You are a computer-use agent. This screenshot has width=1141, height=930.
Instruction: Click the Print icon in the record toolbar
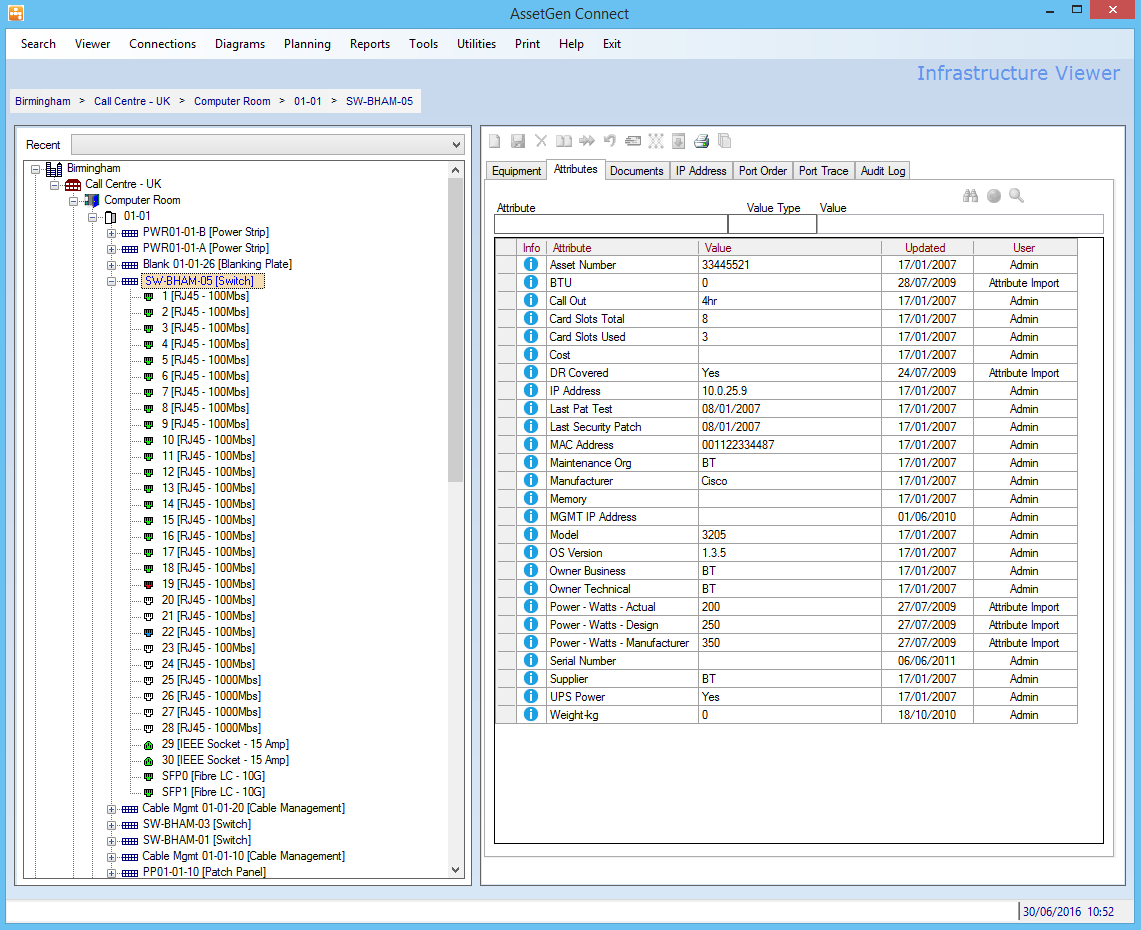point(702,140)
